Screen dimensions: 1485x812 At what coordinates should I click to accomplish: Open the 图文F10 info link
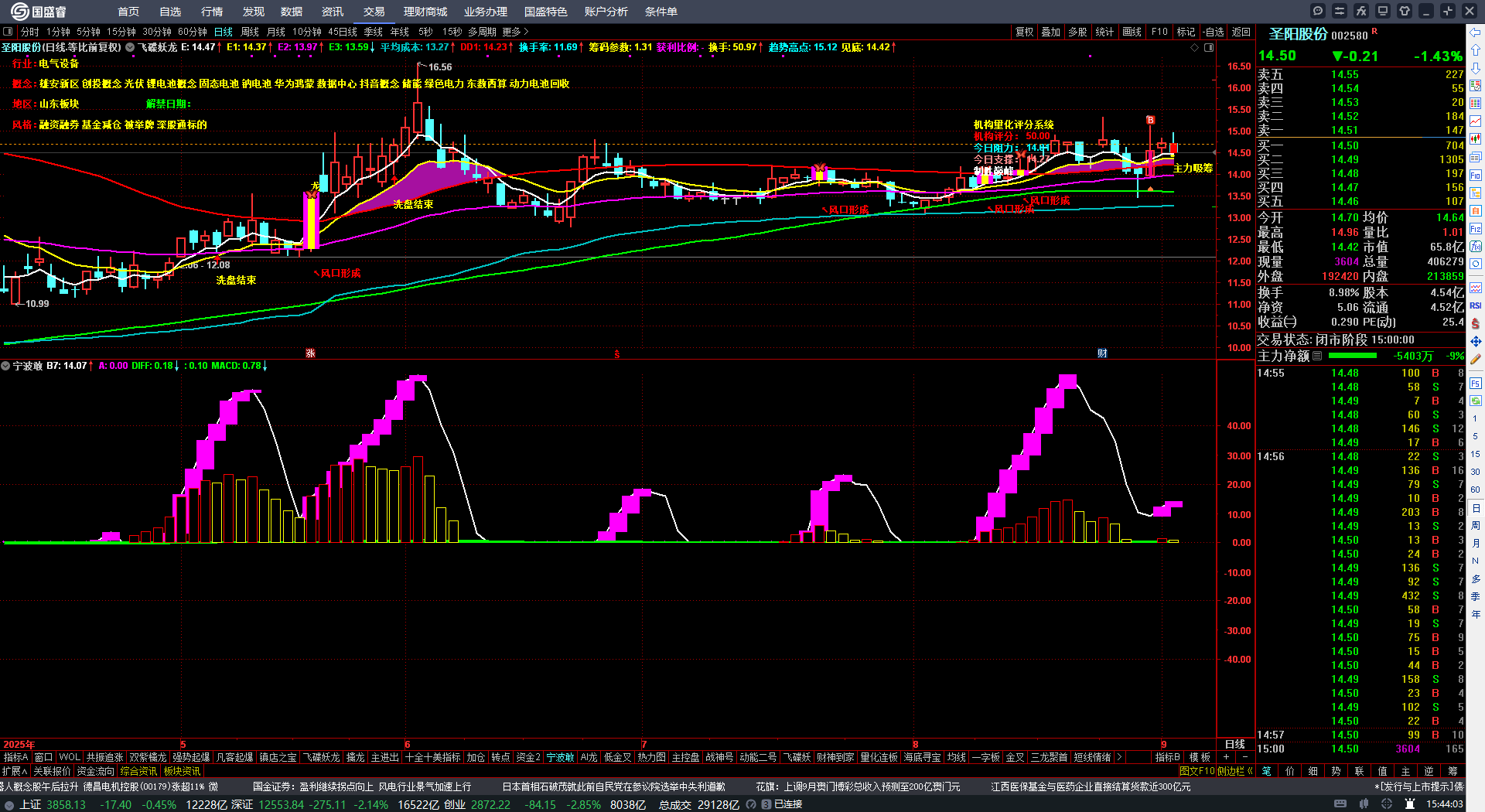(x=1197, y=771)
